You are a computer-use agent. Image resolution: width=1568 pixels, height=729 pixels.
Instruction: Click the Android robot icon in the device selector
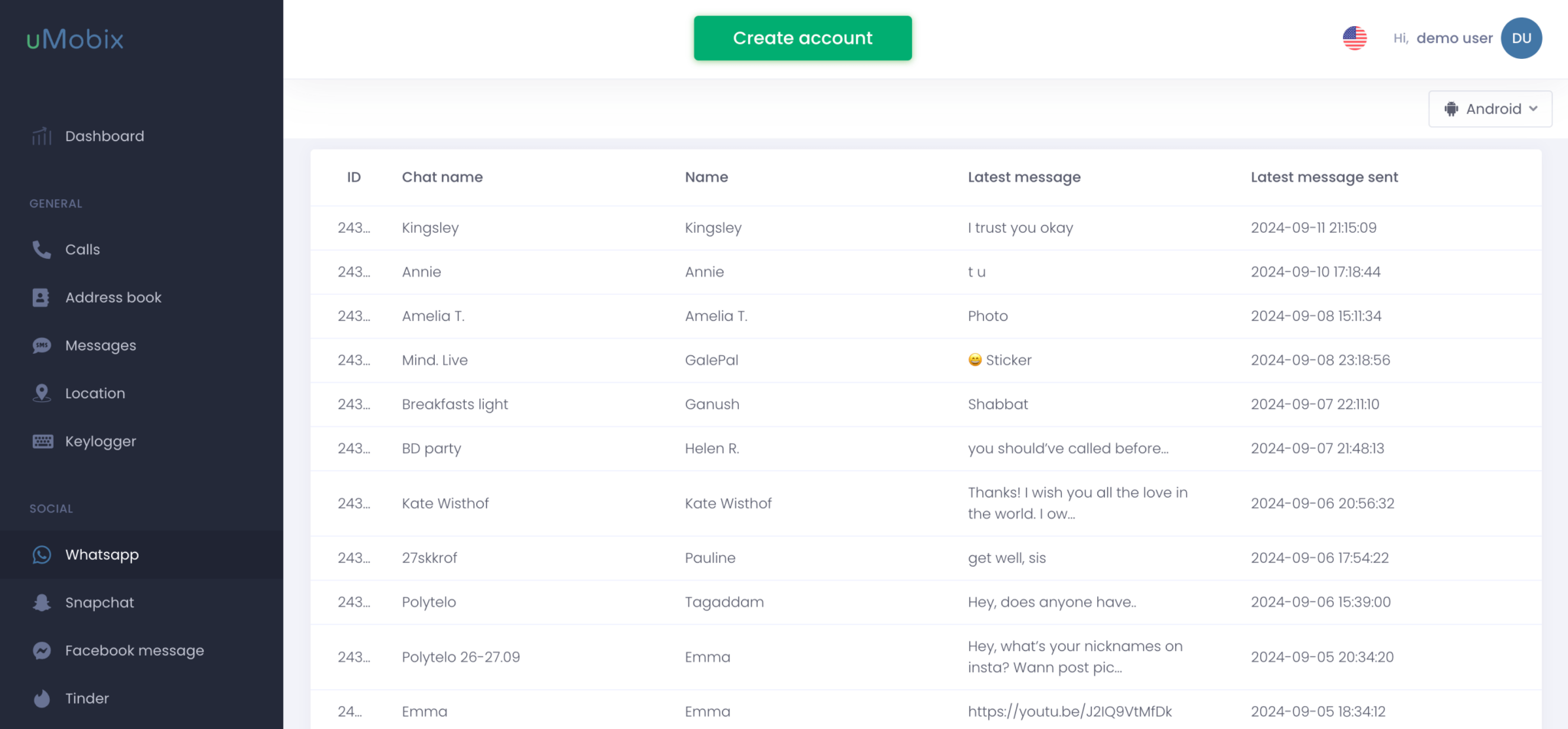(1451, 109)
